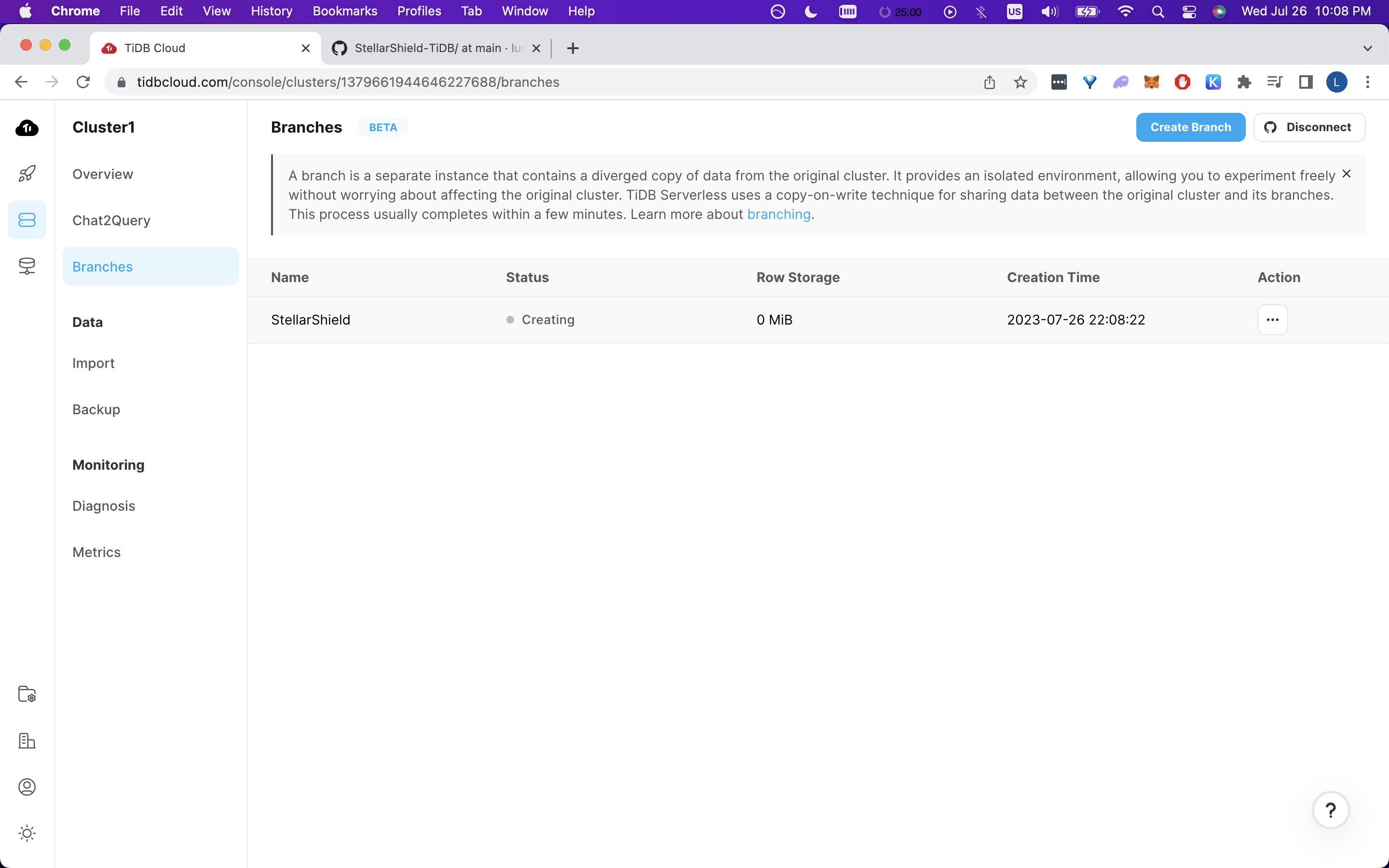Toggle light/dark theme sun icon

coord(27,833)
